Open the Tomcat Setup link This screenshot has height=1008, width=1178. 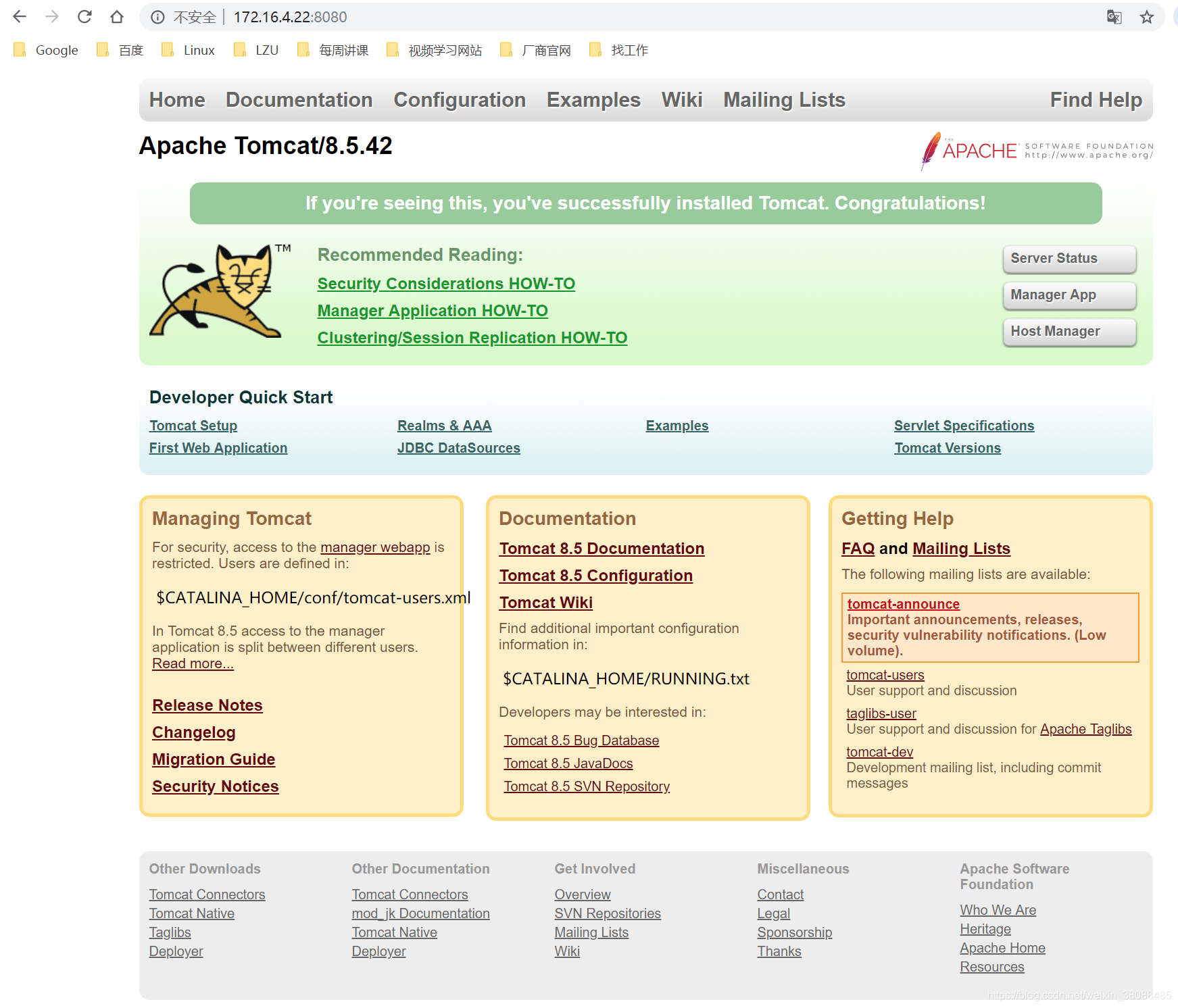coord(193,426)
